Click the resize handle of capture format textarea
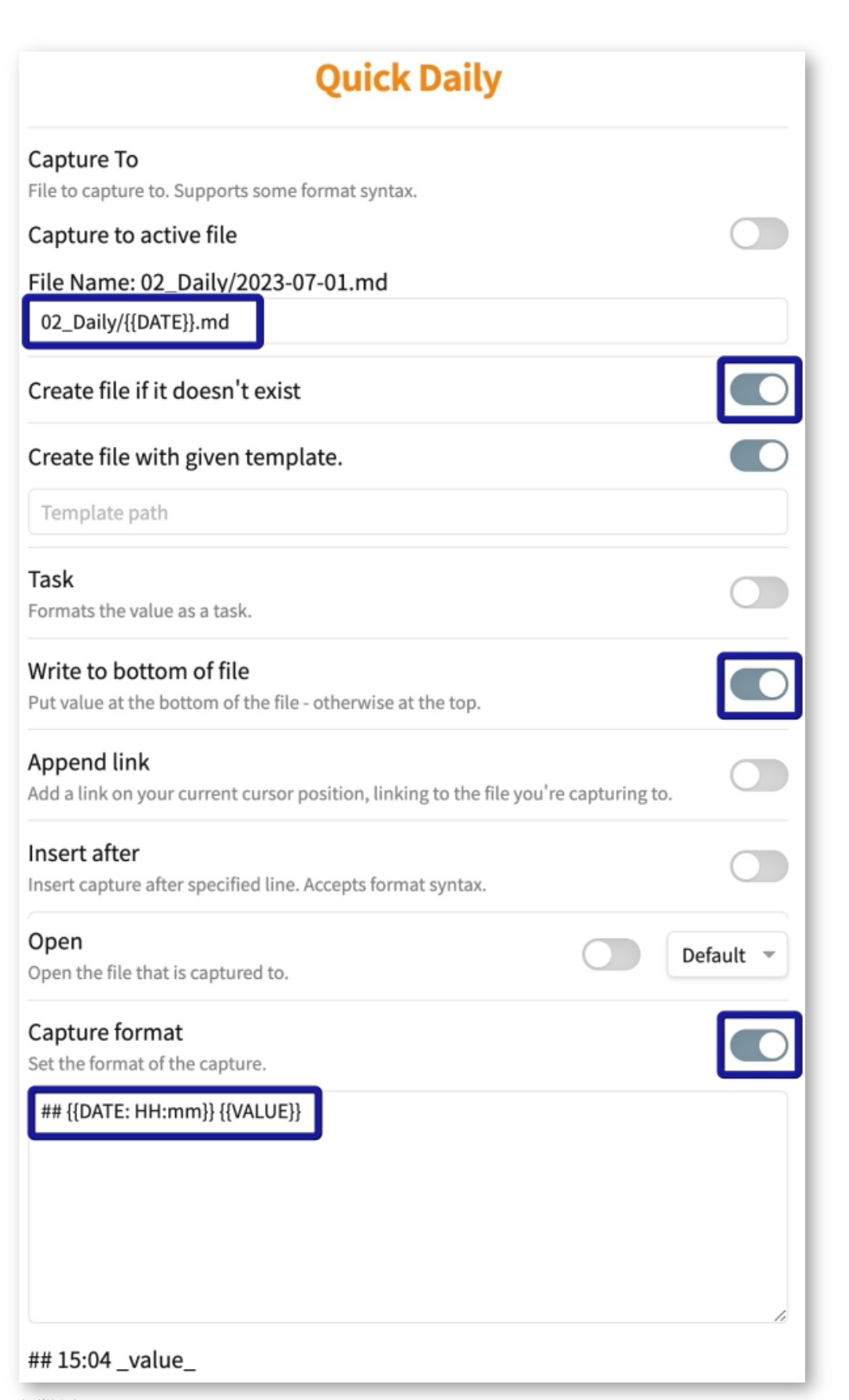This screenshot has height=1400, width=849. (x=780, y=1315)
